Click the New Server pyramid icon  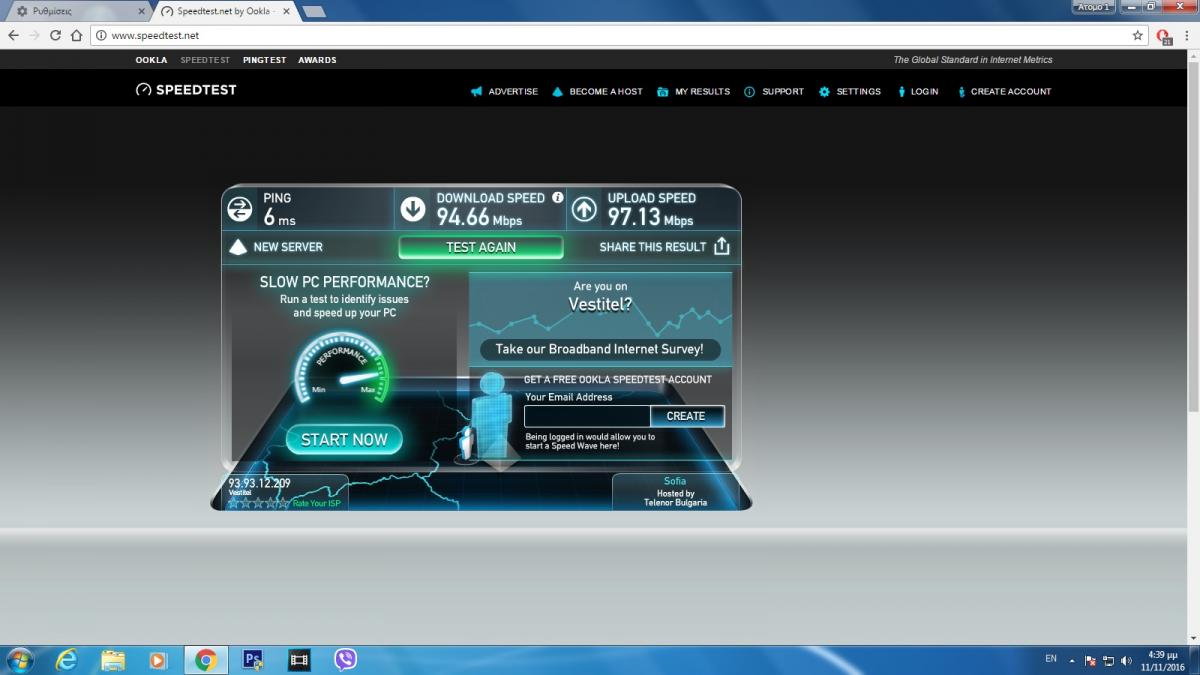(238, 247)
